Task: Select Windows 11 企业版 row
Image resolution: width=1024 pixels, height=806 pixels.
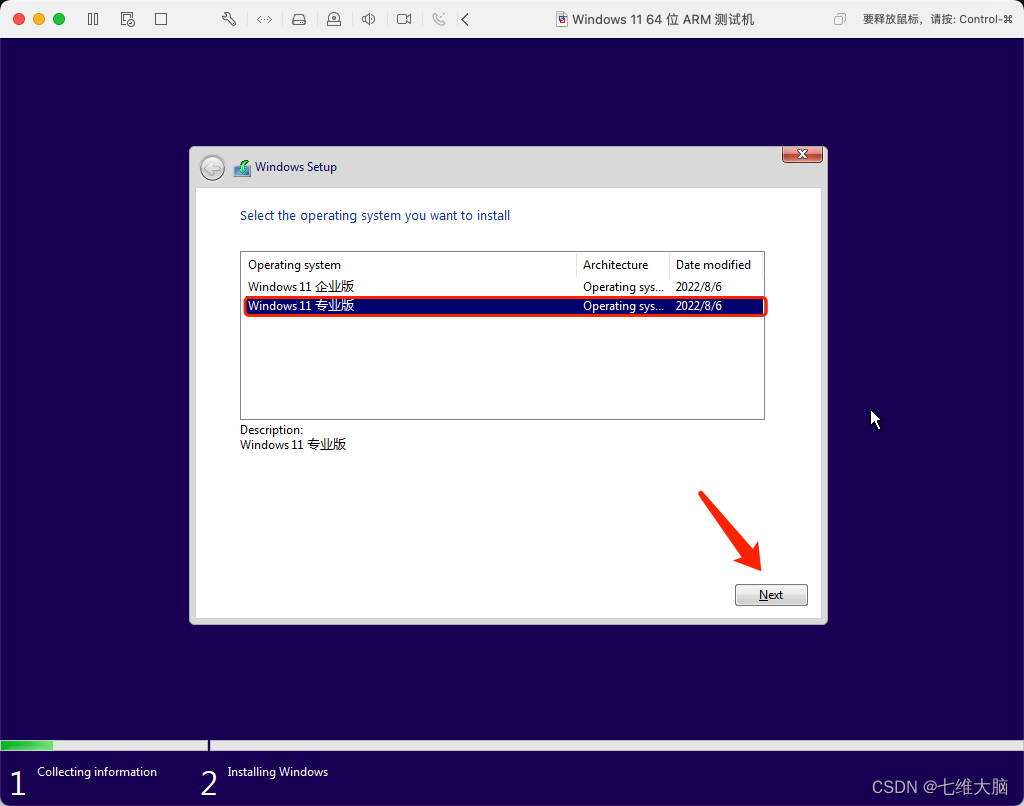Action: 503,287
